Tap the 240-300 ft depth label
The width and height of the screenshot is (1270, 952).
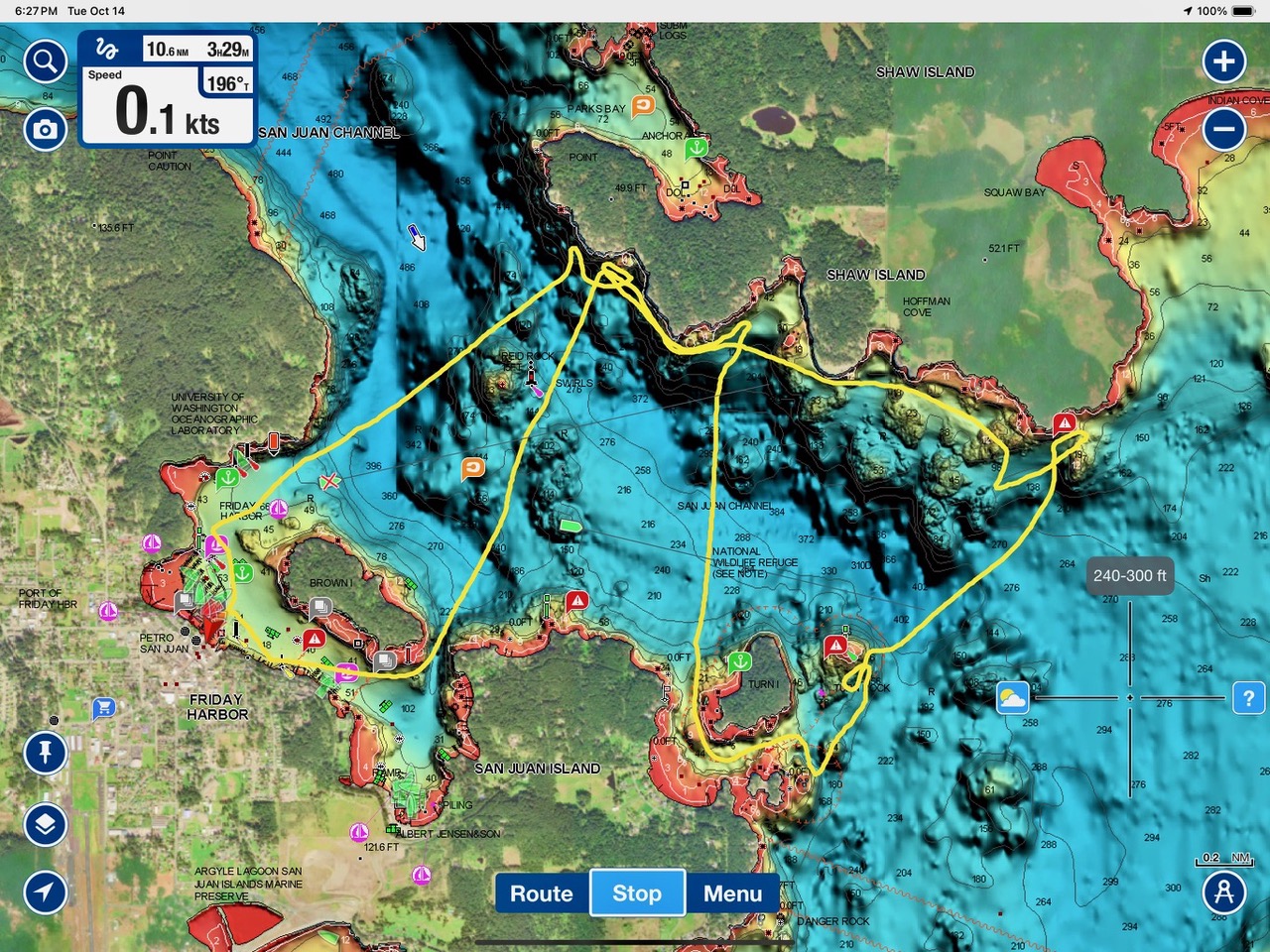[x=1129, y=575]
